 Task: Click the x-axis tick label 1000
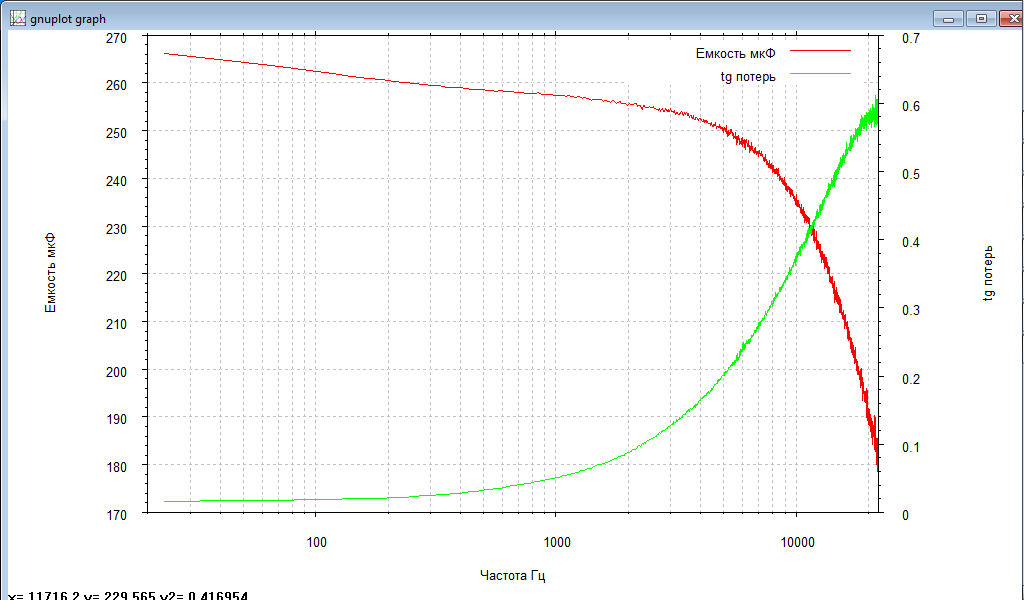coord(556,543)
